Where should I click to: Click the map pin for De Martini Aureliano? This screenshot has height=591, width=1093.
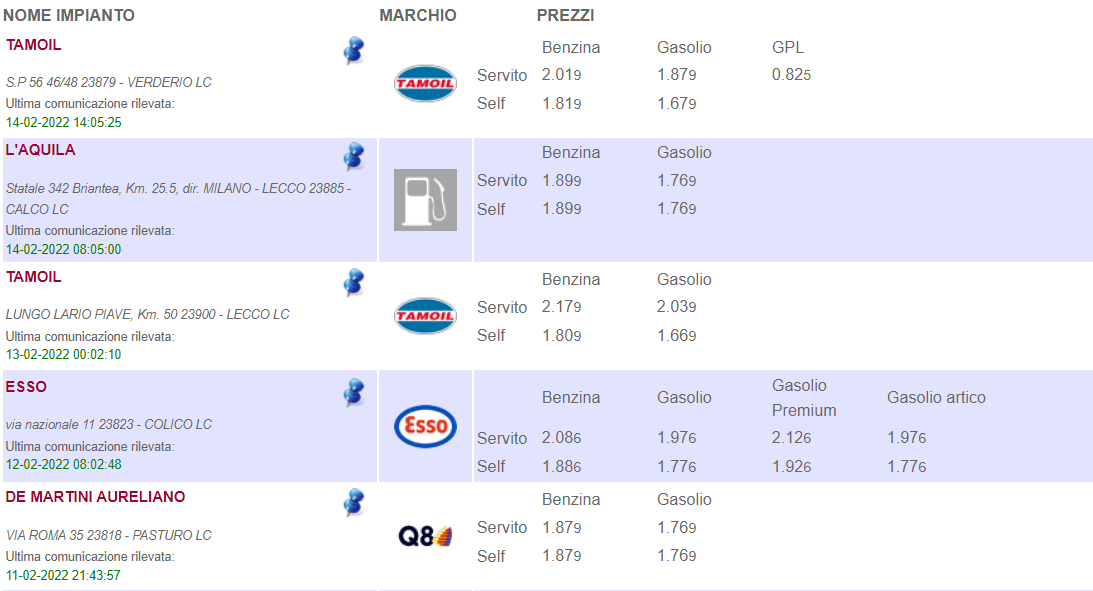[x=354, y=503]
